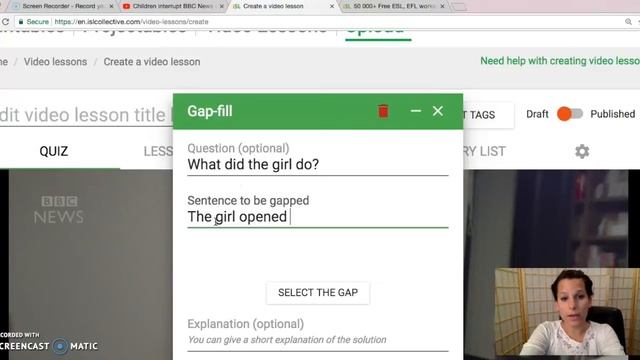Open the Video lessons breadcrumb link

(55, 62)
